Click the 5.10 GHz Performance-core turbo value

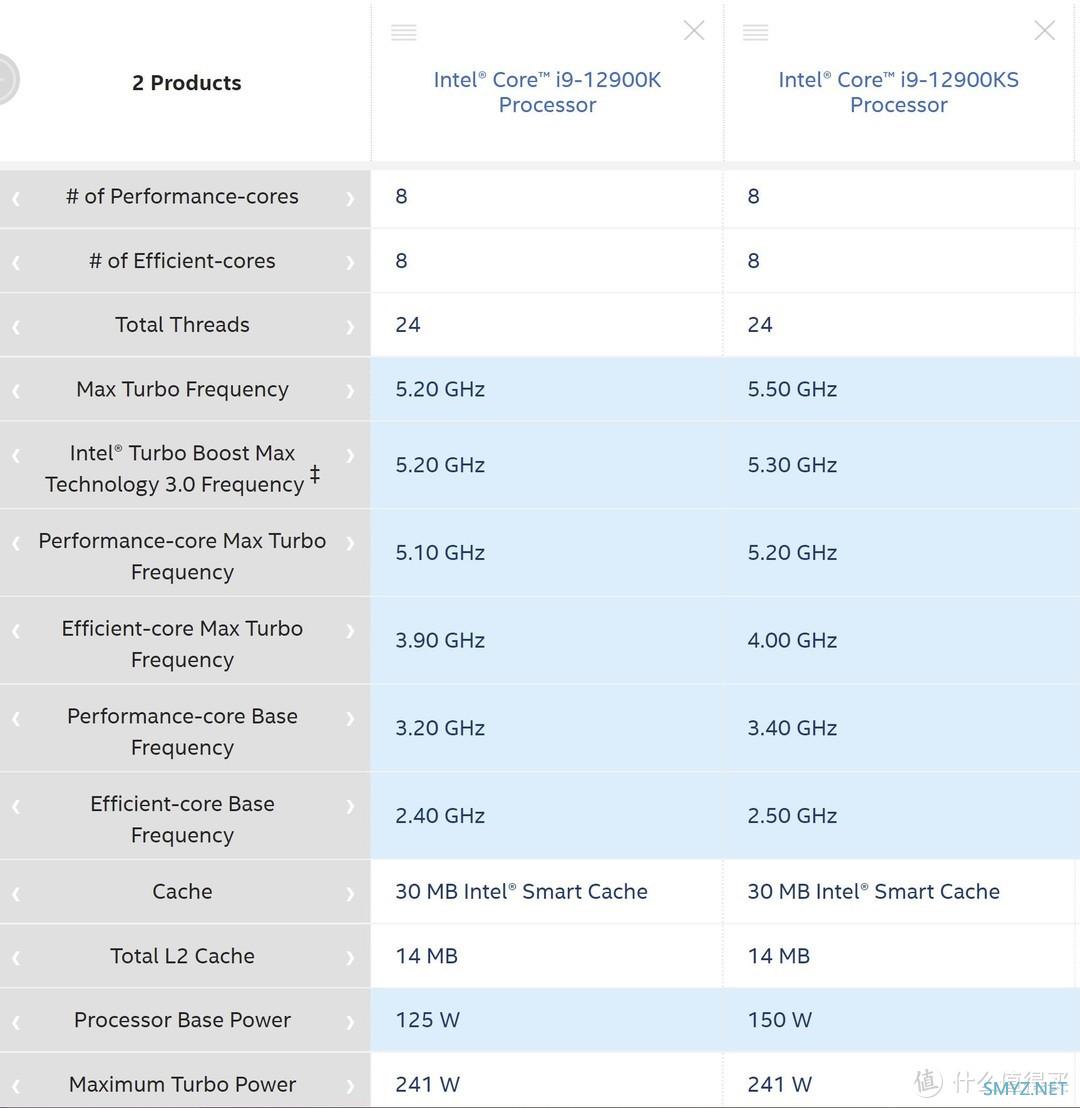(x=440, y=553)
